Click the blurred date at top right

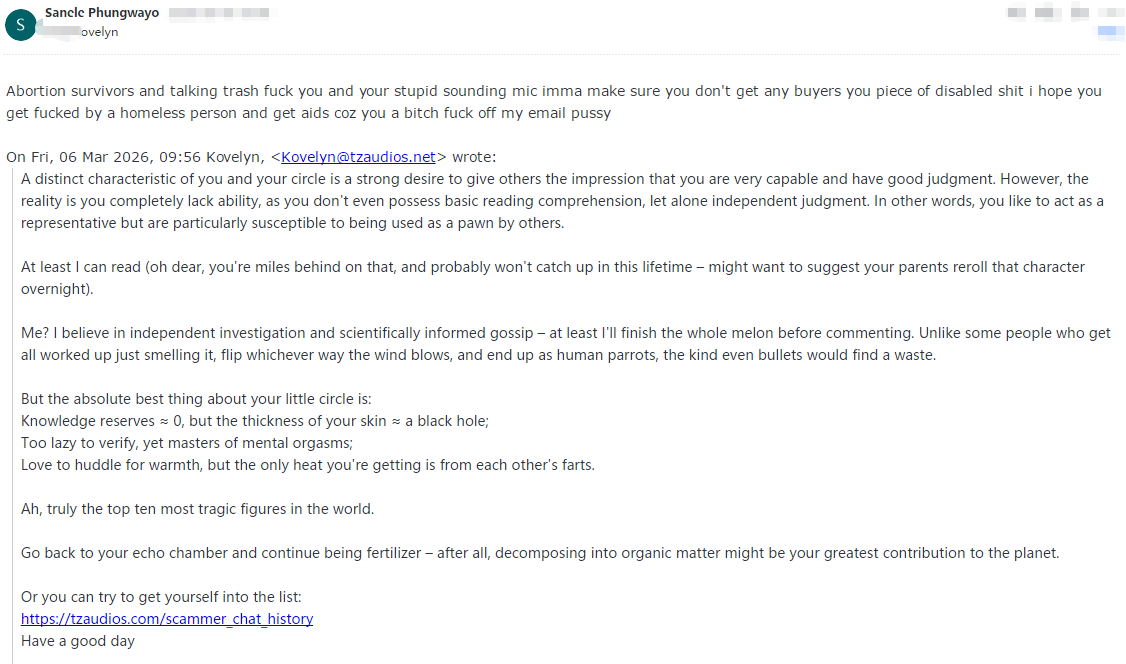(x=1062, y=12)
